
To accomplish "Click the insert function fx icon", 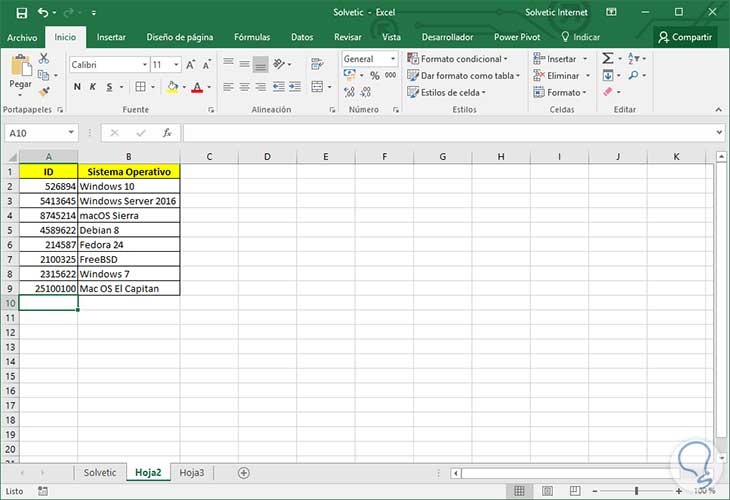I will click(167, 133).
